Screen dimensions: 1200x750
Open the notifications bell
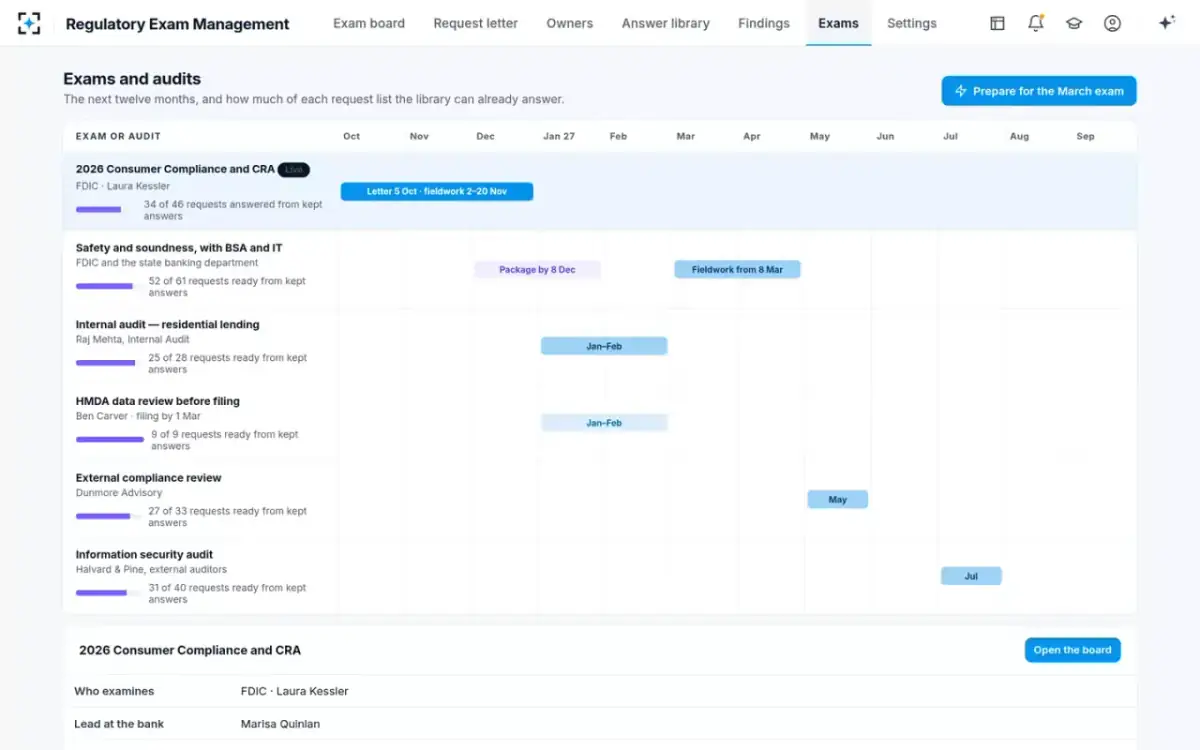(1036, 23)
